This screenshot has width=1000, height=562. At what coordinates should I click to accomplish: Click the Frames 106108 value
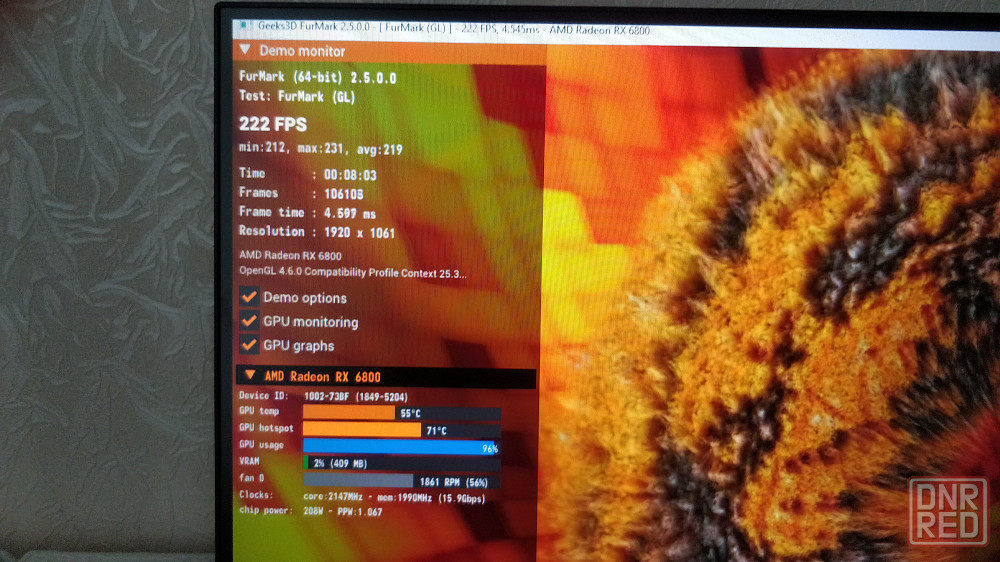pos(344,194)
